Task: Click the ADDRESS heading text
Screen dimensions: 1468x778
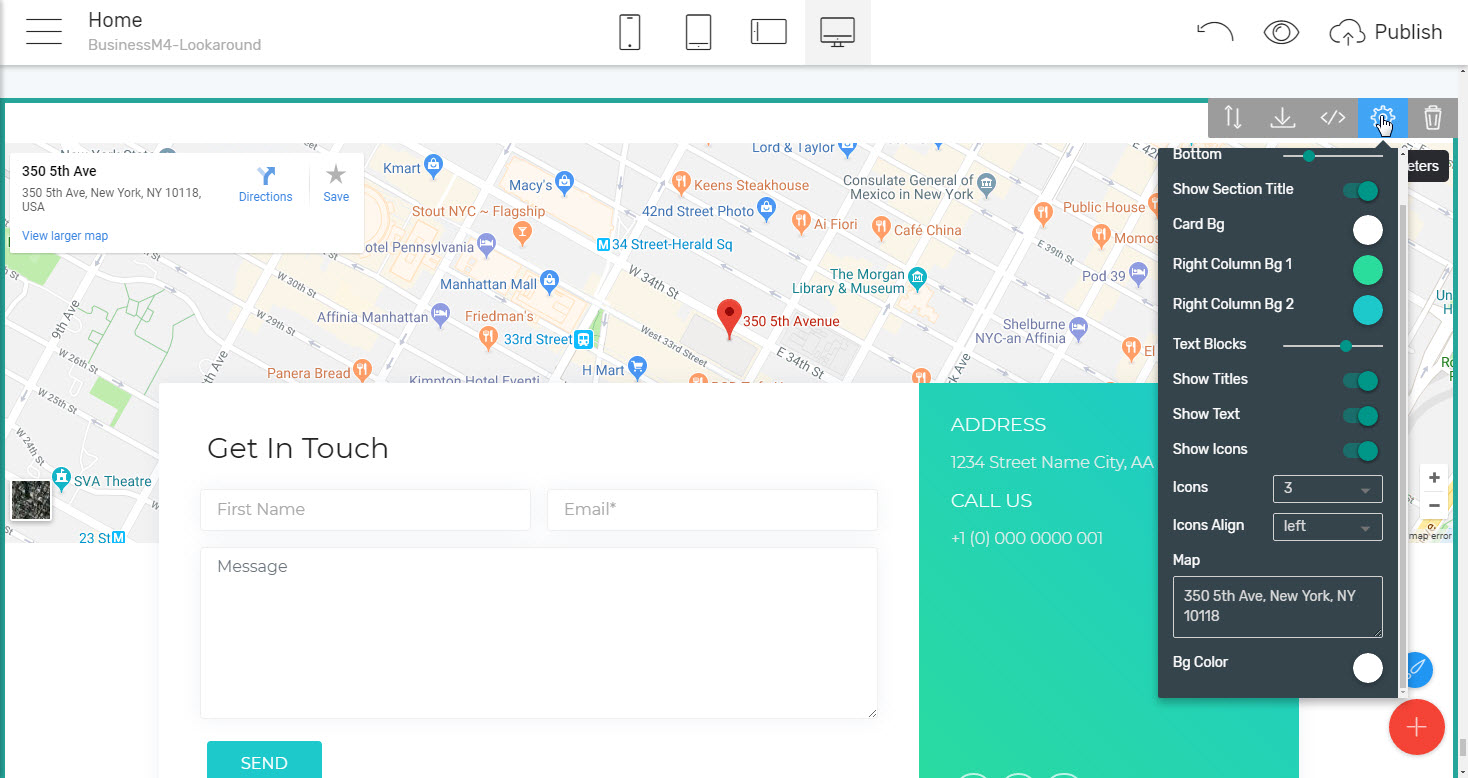Action: pyautogui.click(x=998, y=425)
